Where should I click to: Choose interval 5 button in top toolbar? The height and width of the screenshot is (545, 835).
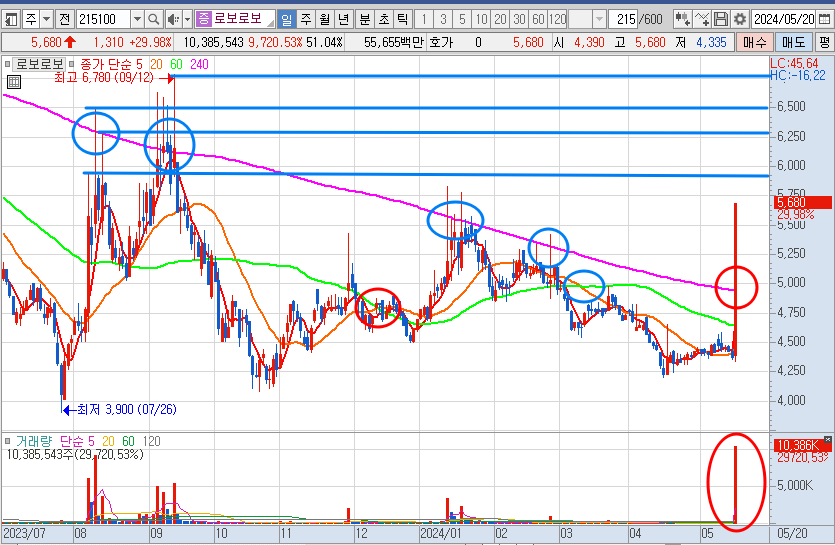pos(462,20)
